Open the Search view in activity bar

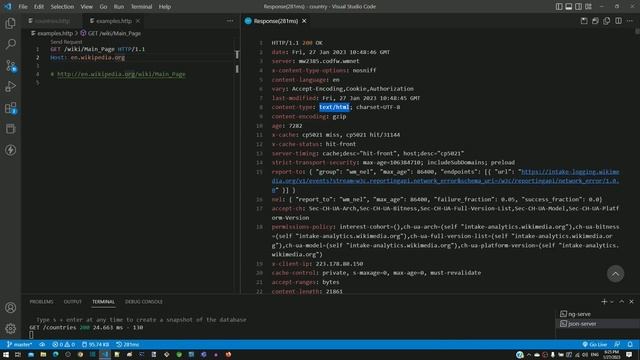point(11,44)
